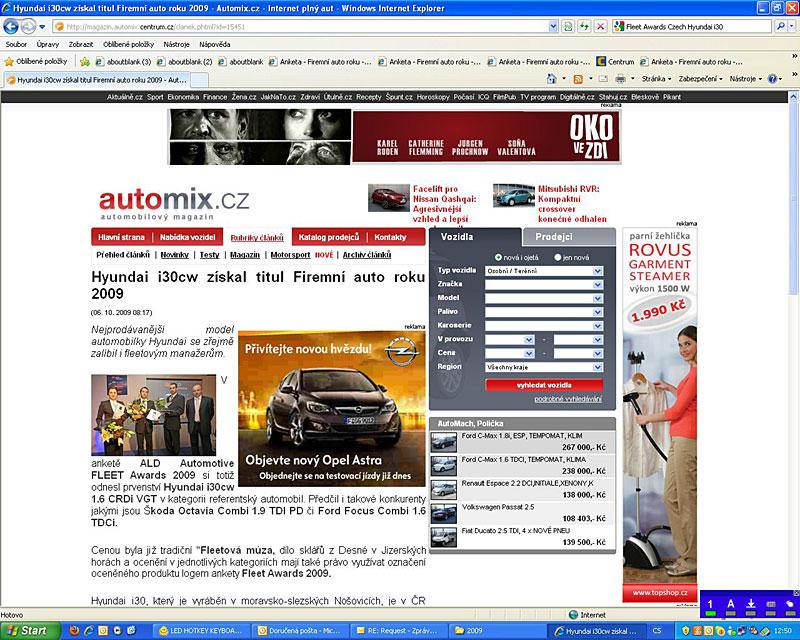
Task: Switch to the LED HOTKEY KEYBOA... taskbar window
Action: click(201, 631)
